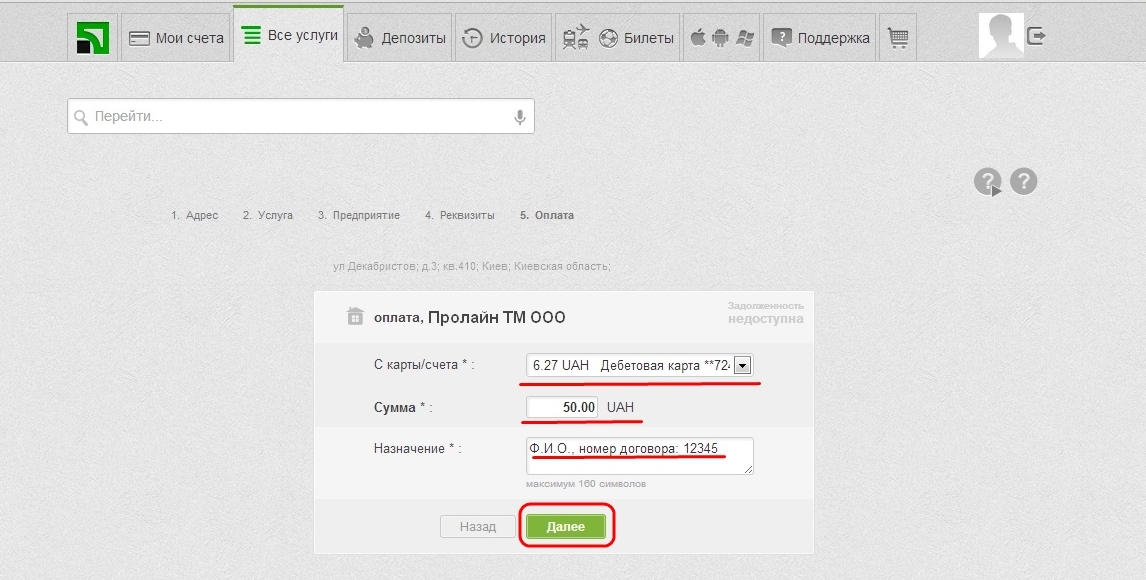Click the Пролайн ТМ ООО title
Viewport: 1146px width, 580px height.
point(496,317)
